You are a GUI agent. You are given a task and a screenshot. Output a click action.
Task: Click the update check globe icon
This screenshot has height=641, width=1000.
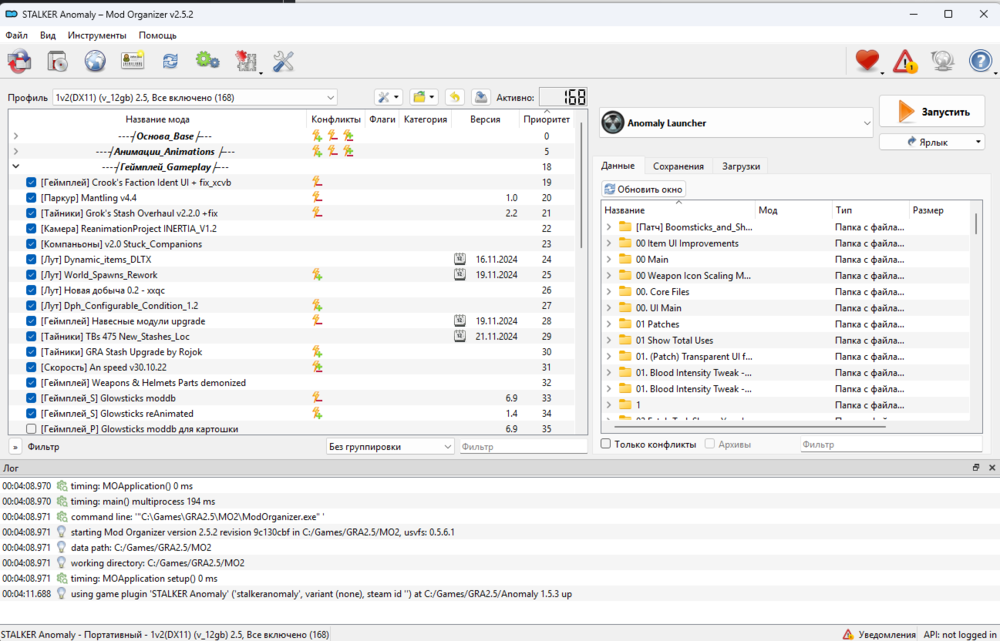click(x=942, y=61)
